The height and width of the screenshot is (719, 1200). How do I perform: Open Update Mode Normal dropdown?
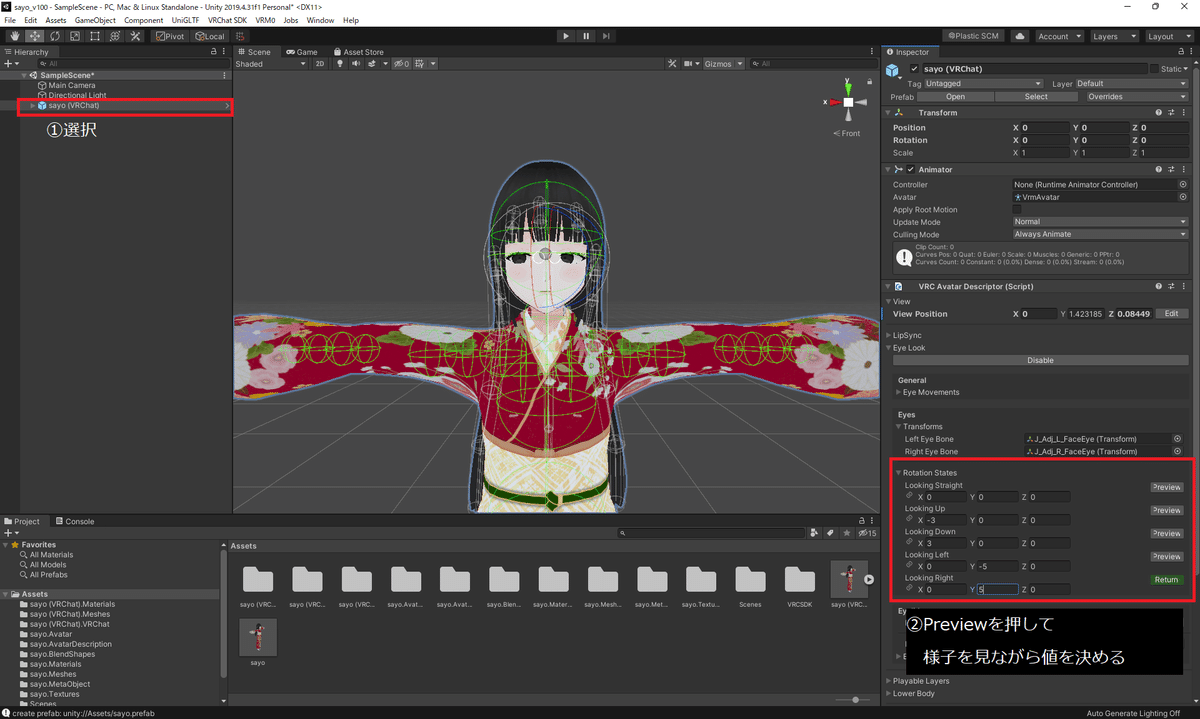tap(1101, 222)
